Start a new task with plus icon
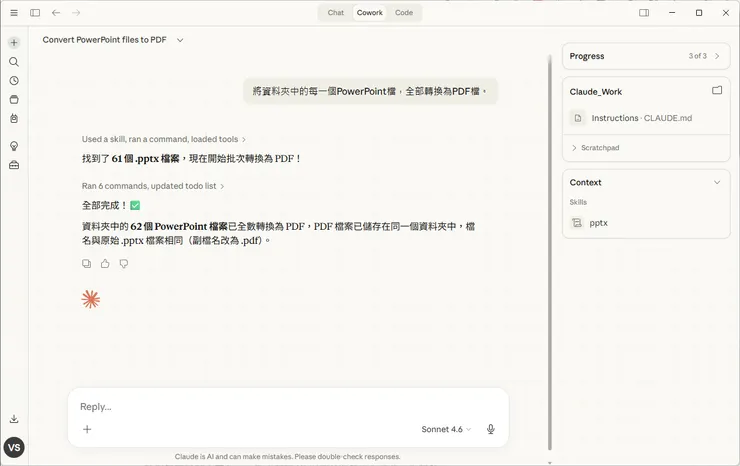This screenshot has height=466, width=740. coord(14,42)
